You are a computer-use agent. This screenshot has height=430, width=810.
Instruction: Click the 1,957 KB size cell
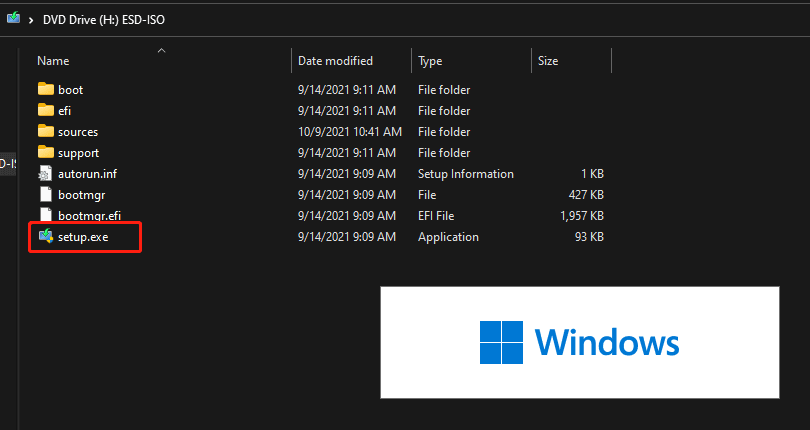tap(582, 216)
